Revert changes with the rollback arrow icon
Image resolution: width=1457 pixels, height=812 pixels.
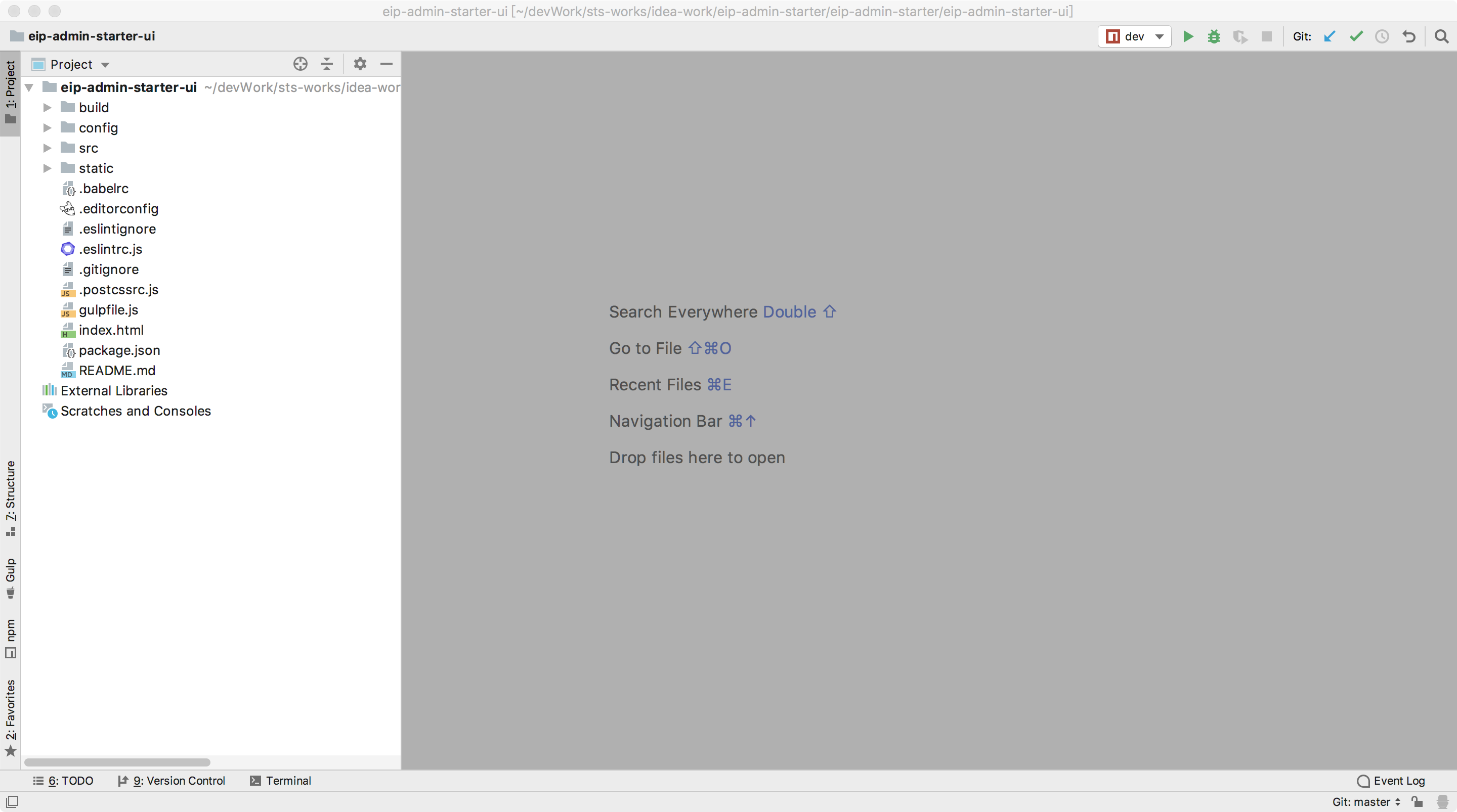[x=1408, y=37]
